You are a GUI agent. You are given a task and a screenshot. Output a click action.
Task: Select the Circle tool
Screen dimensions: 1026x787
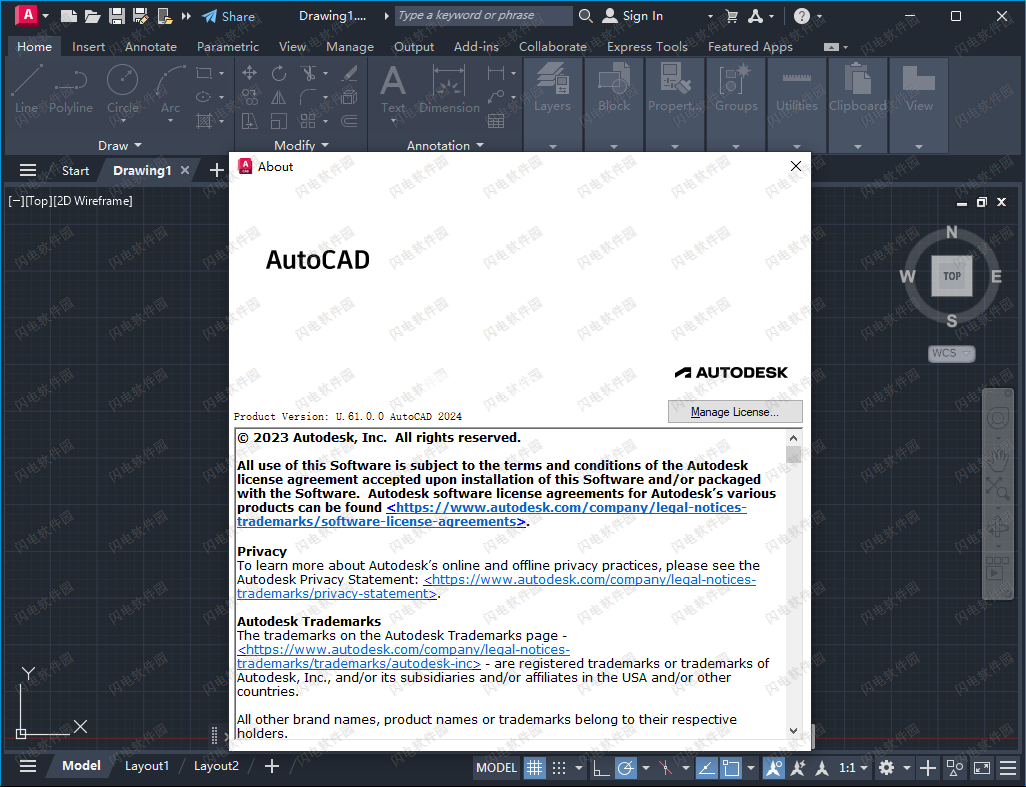click(122, 88)
